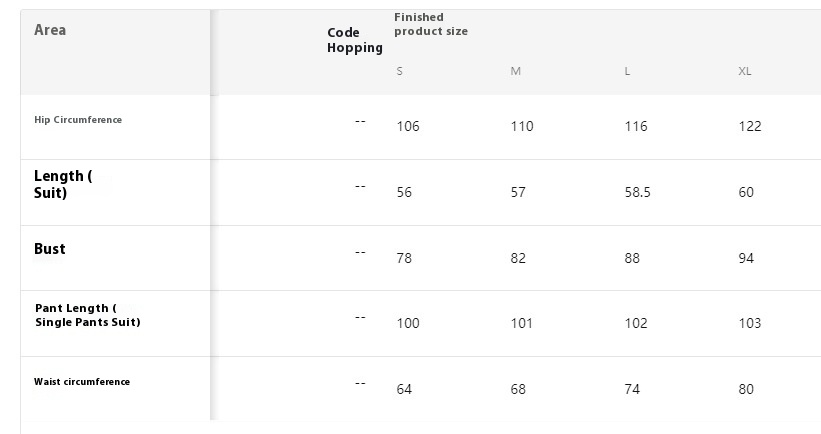Screen dimensions: 821x434
Task: Click the bust value 94 cell
Action: [746, 258]
